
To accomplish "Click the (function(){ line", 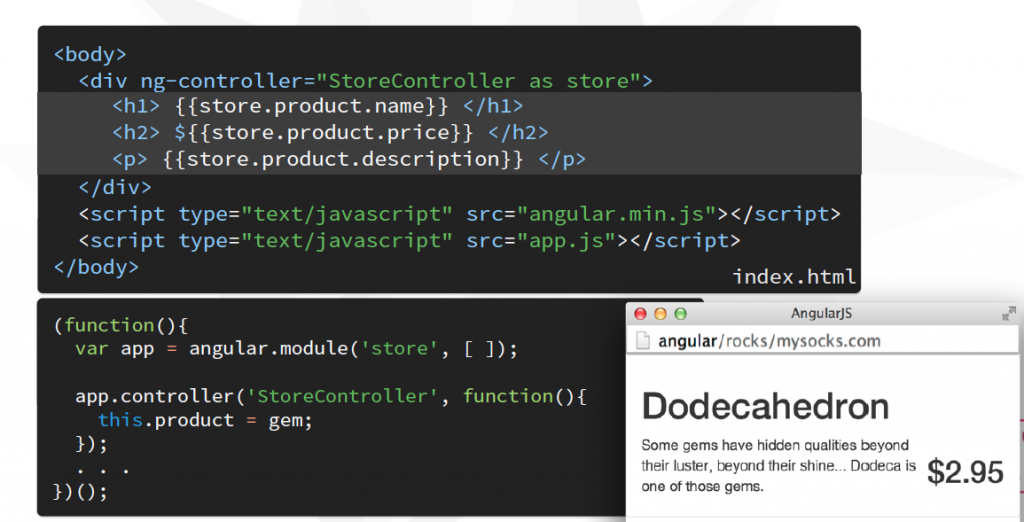I will (121, 325).
